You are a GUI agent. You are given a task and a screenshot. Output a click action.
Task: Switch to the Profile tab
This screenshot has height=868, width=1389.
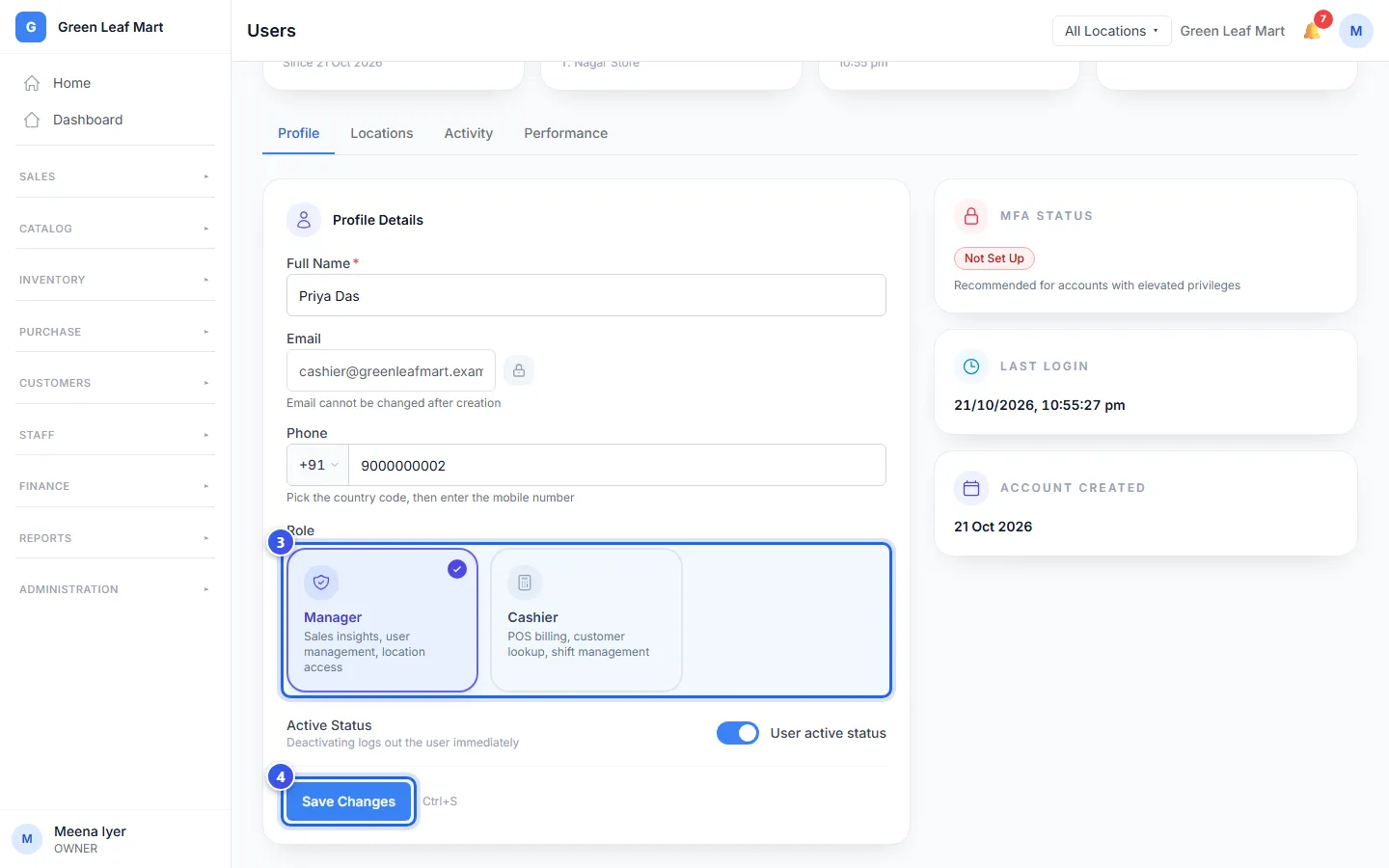click(x=299, y=133)
